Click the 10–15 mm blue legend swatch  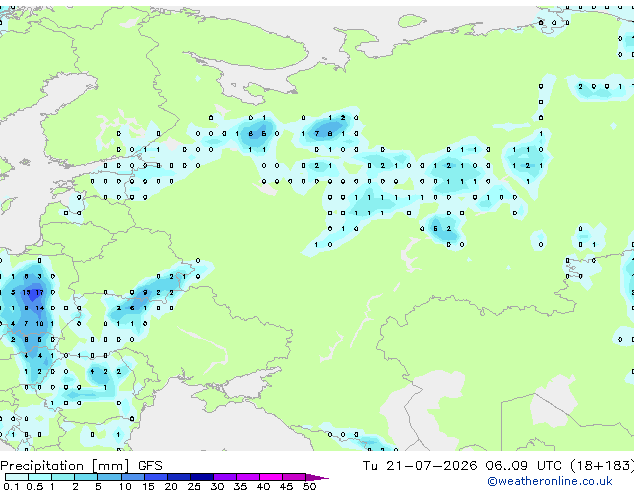(133, 477)
